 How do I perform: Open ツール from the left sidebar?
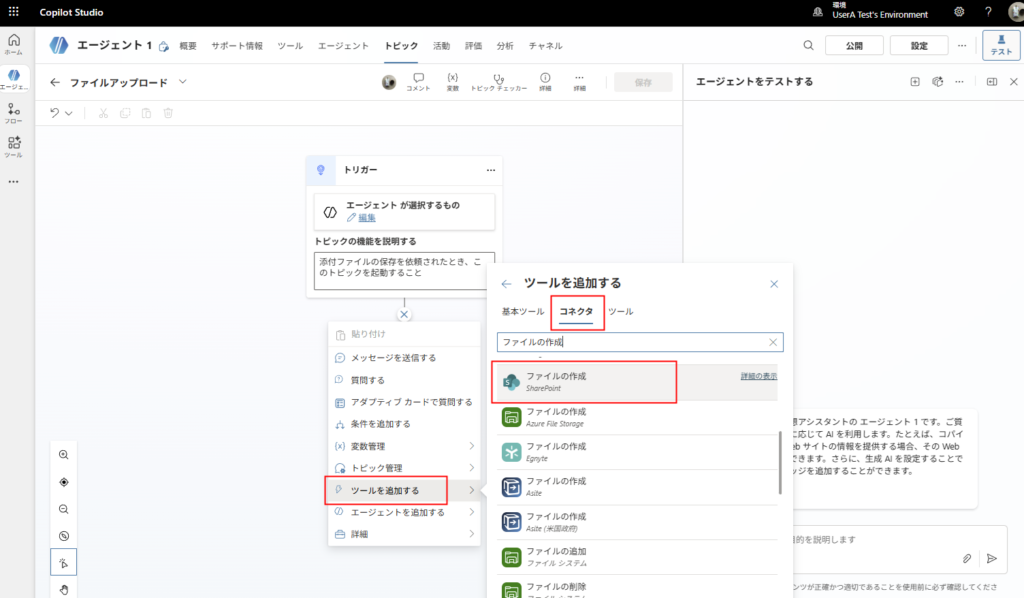[x=14, y=143]
